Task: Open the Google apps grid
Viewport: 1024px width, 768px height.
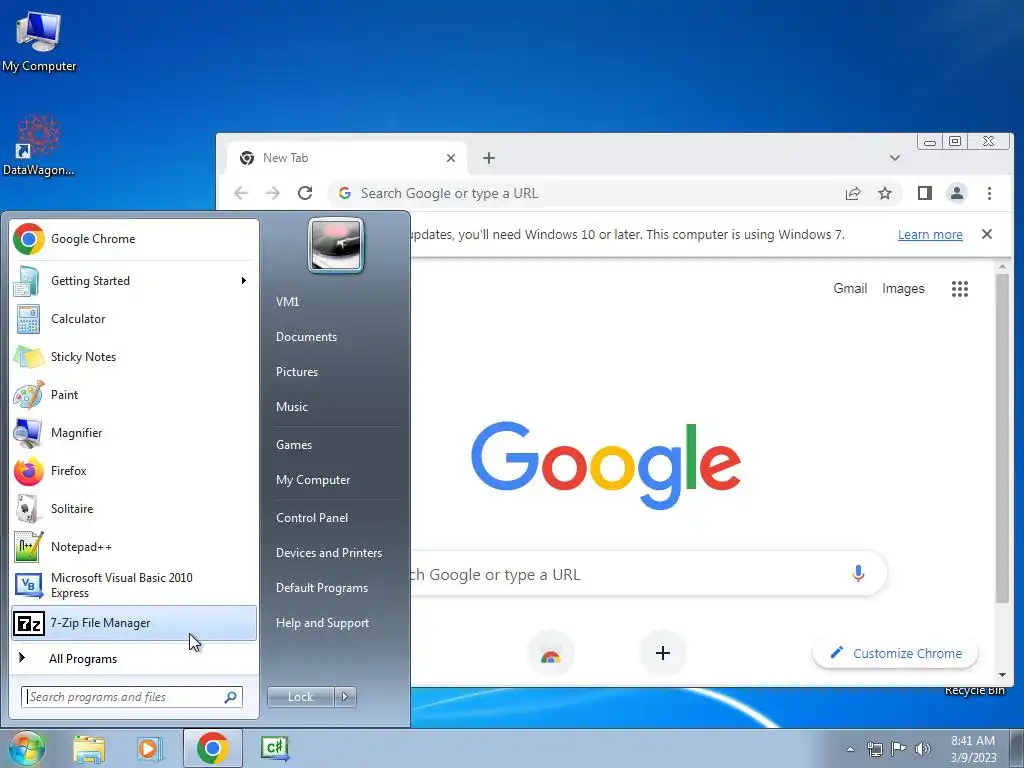Action: [x=960, y=289]
